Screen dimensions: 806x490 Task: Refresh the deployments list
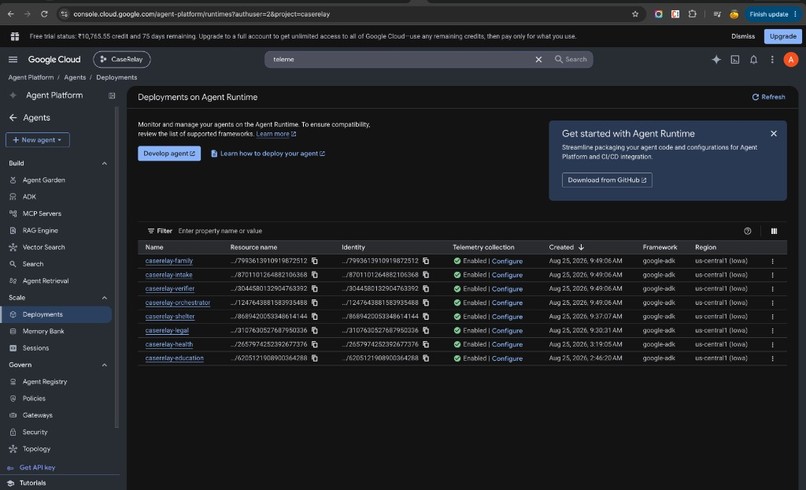(x=768, y=97)
